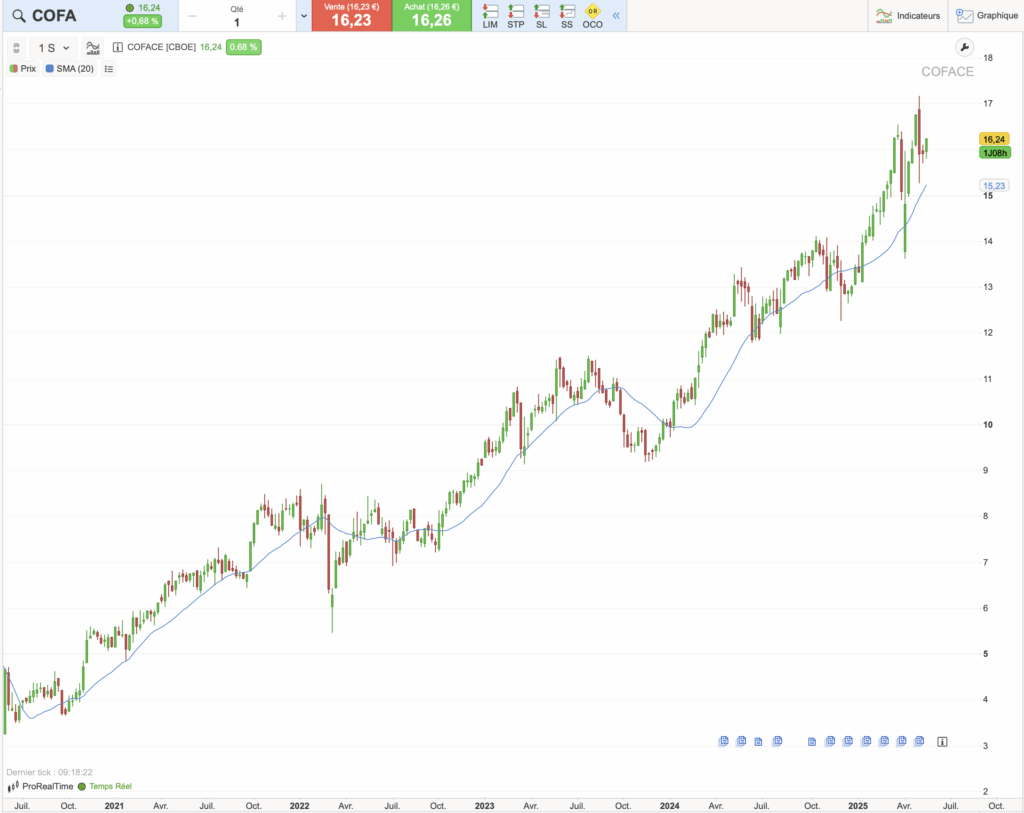Expand the quantity options dropdown arrow
The width and height of the screenshot is (1024, 813).
coord(304,16)
